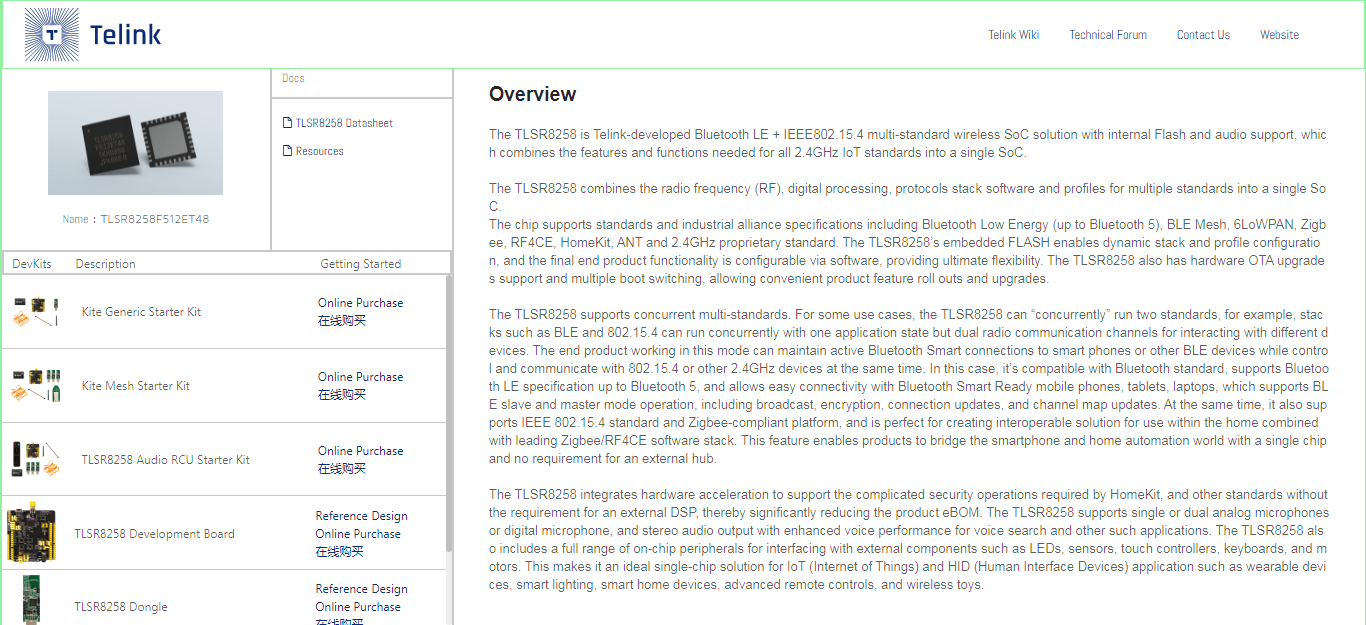
Task: Click 在线购买 for Kite Mesh Starter Kit
Action: point(342,395)
